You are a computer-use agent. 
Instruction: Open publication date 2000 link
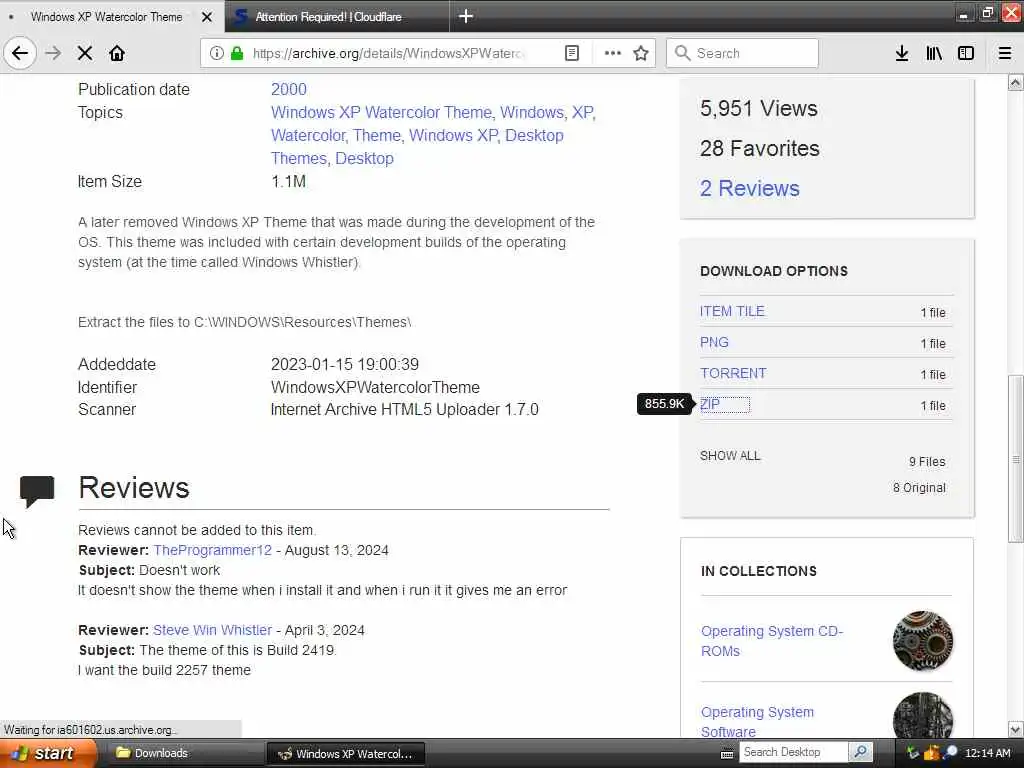[x=289, y=89]
